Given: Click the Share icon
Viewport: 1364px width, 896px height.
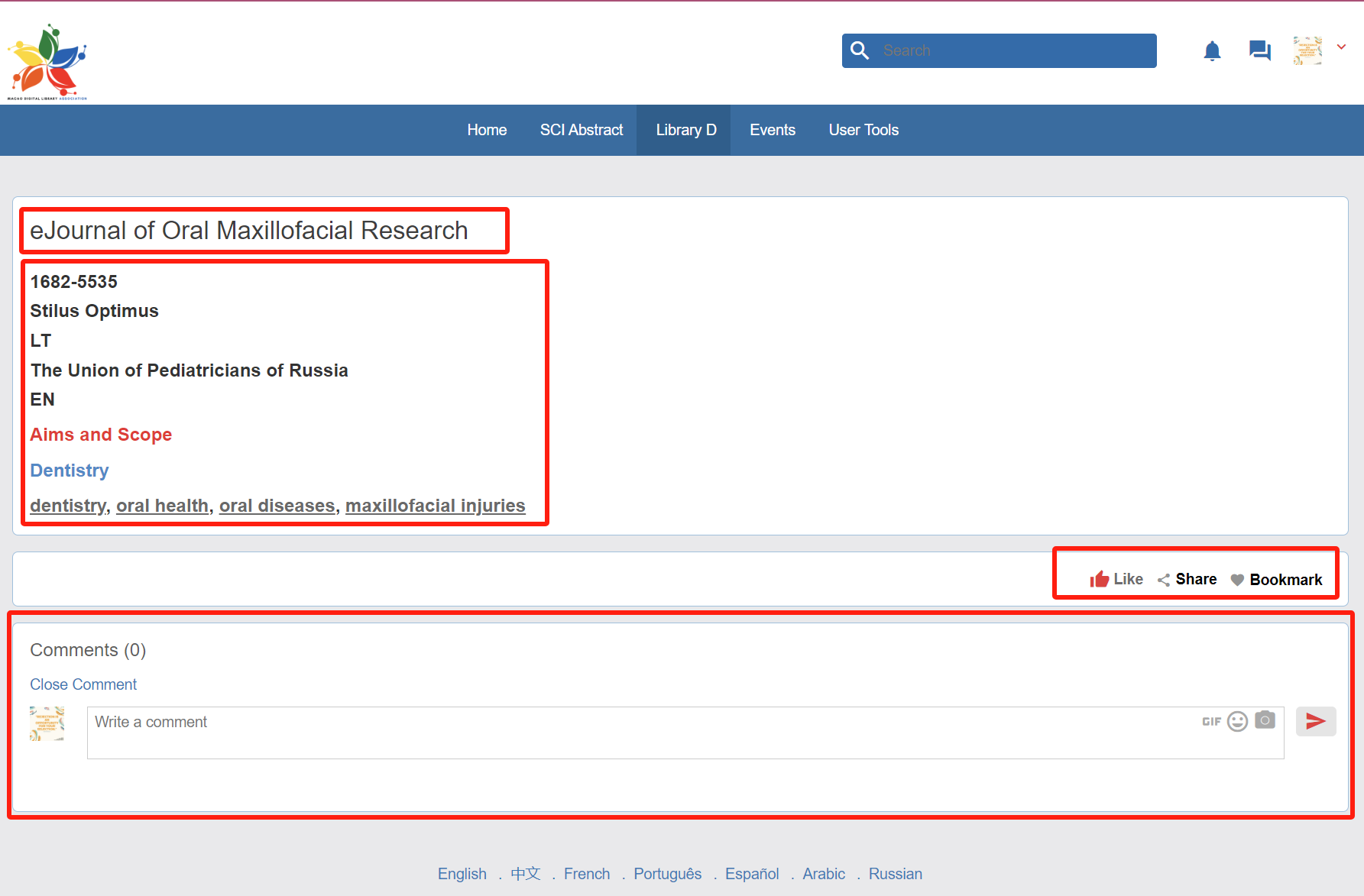Looking at the screenshot, I should [1164, 580].
